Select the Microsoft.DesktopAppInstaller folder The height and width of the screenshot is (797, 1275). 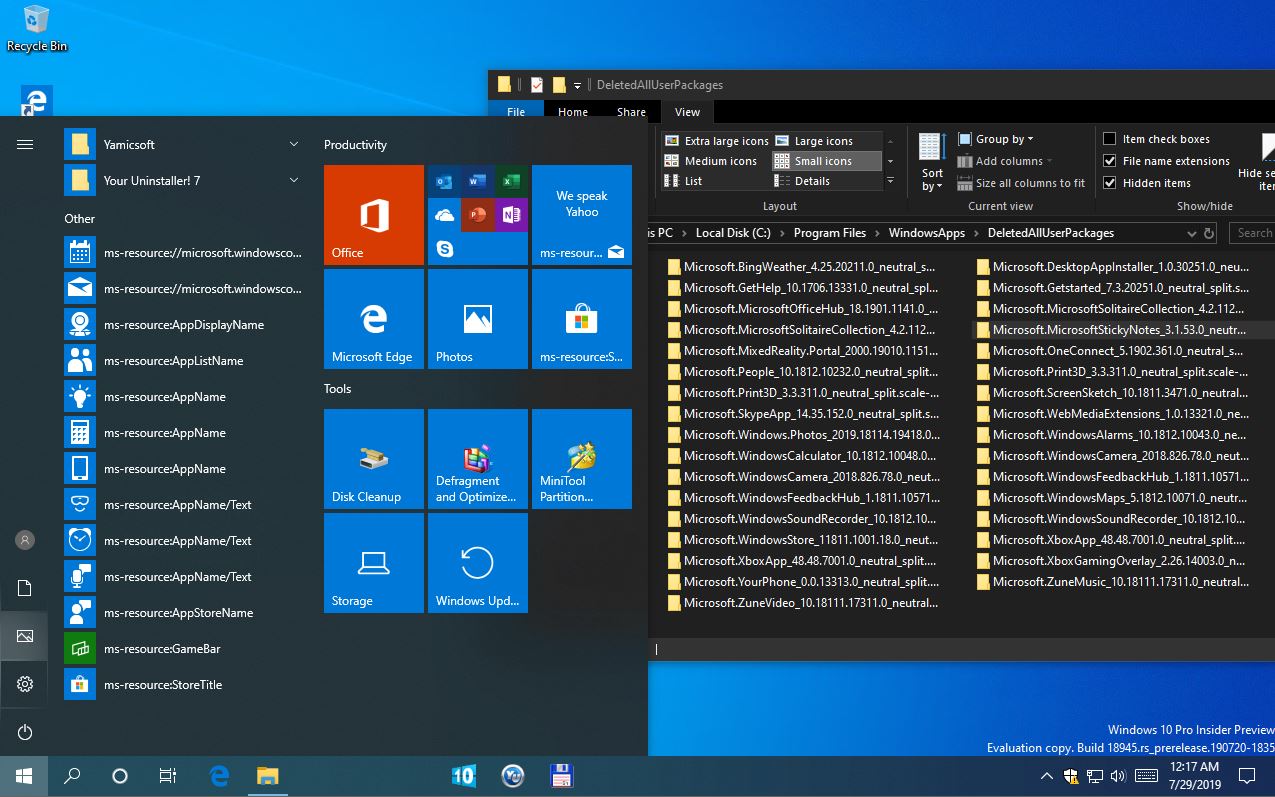[x=1111, y=267]
